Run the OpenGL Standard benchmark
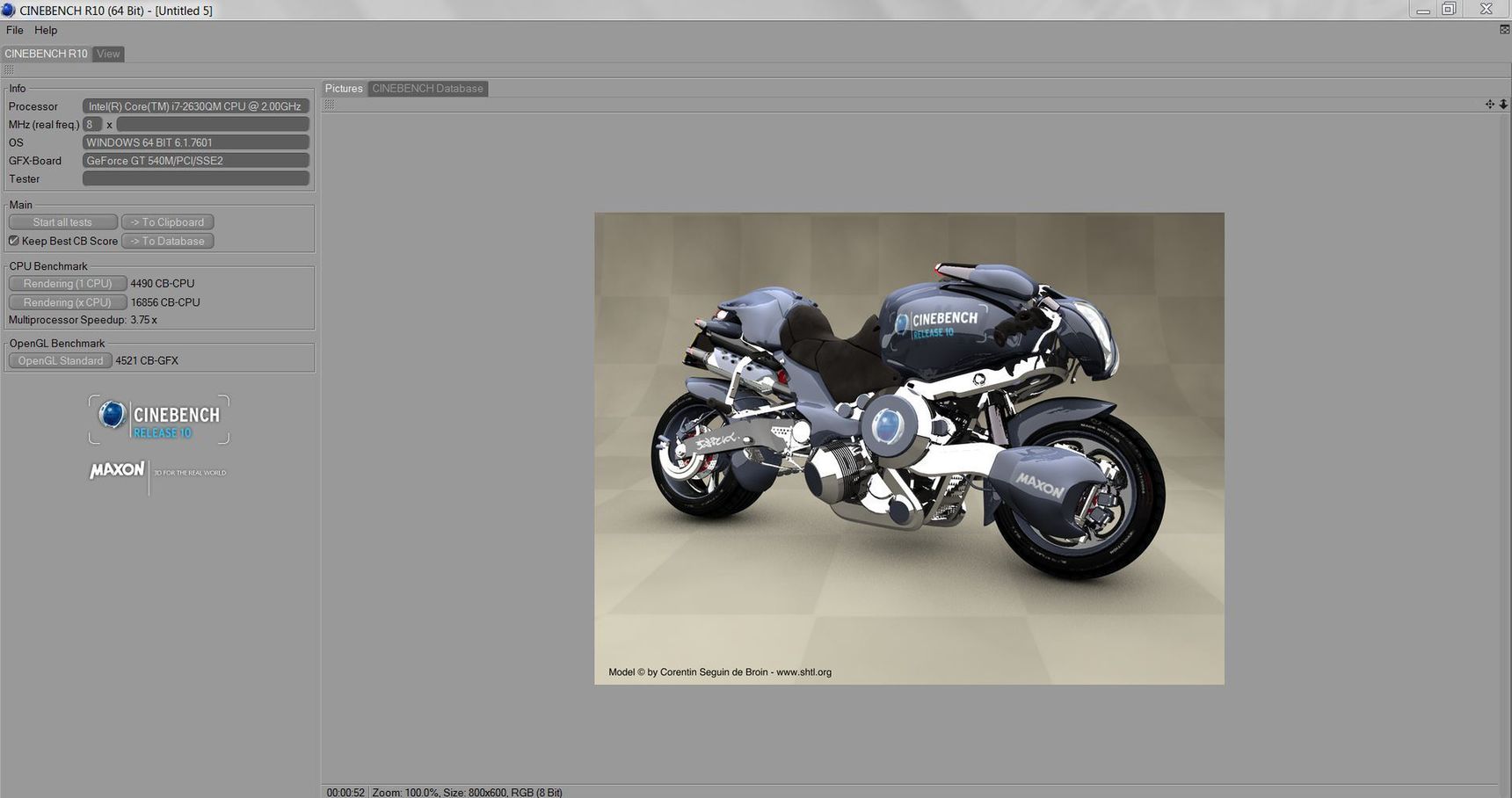The image size is (1512, 798). 61,361
